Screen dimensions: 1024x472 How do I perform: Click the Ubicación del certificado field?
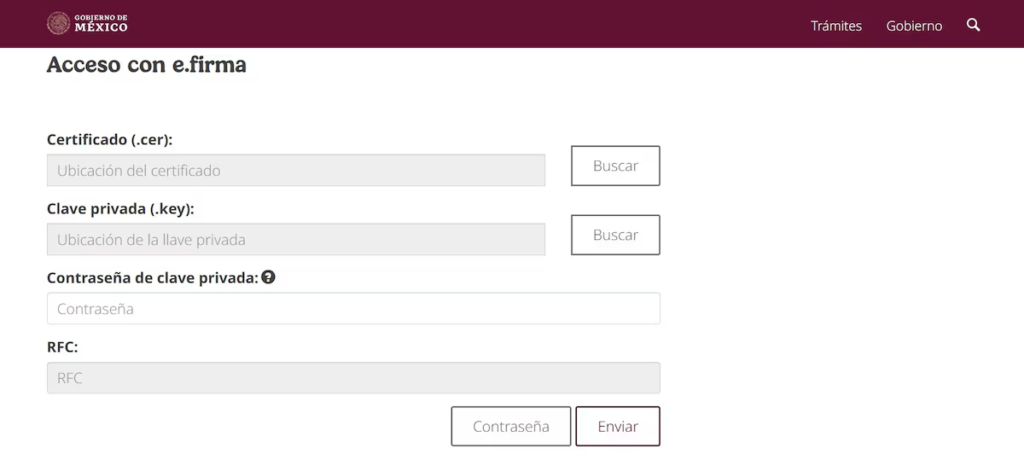tap(296, 170)
